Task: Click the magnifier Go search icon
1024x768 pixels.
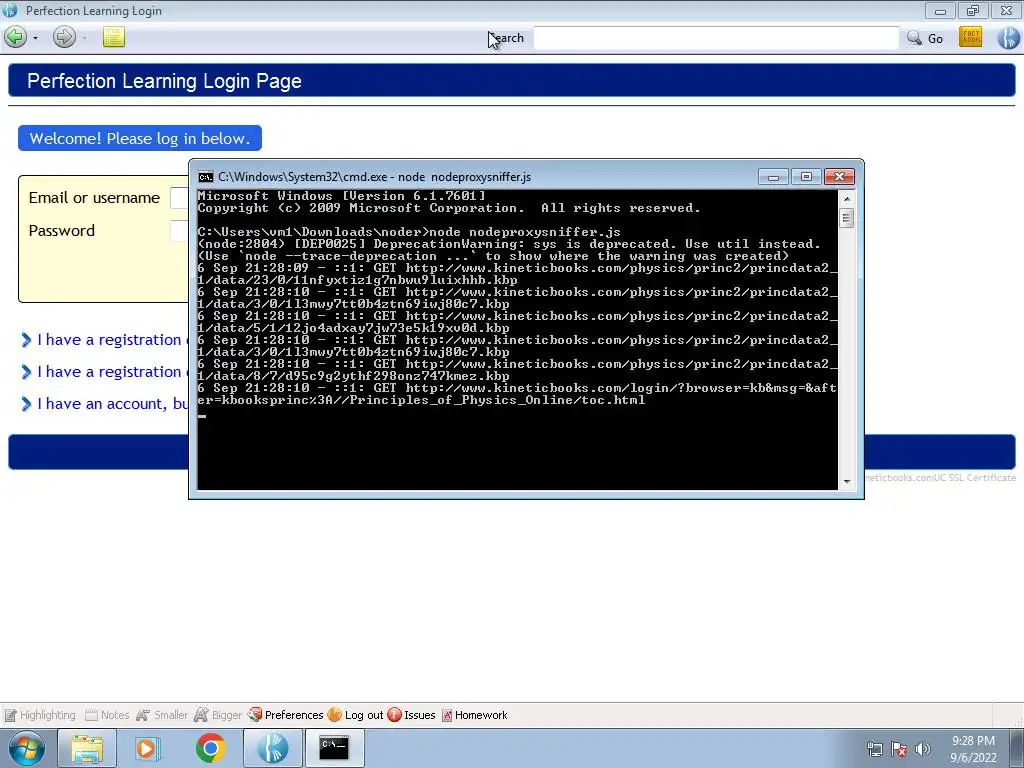Action: (x=914, y=38)
